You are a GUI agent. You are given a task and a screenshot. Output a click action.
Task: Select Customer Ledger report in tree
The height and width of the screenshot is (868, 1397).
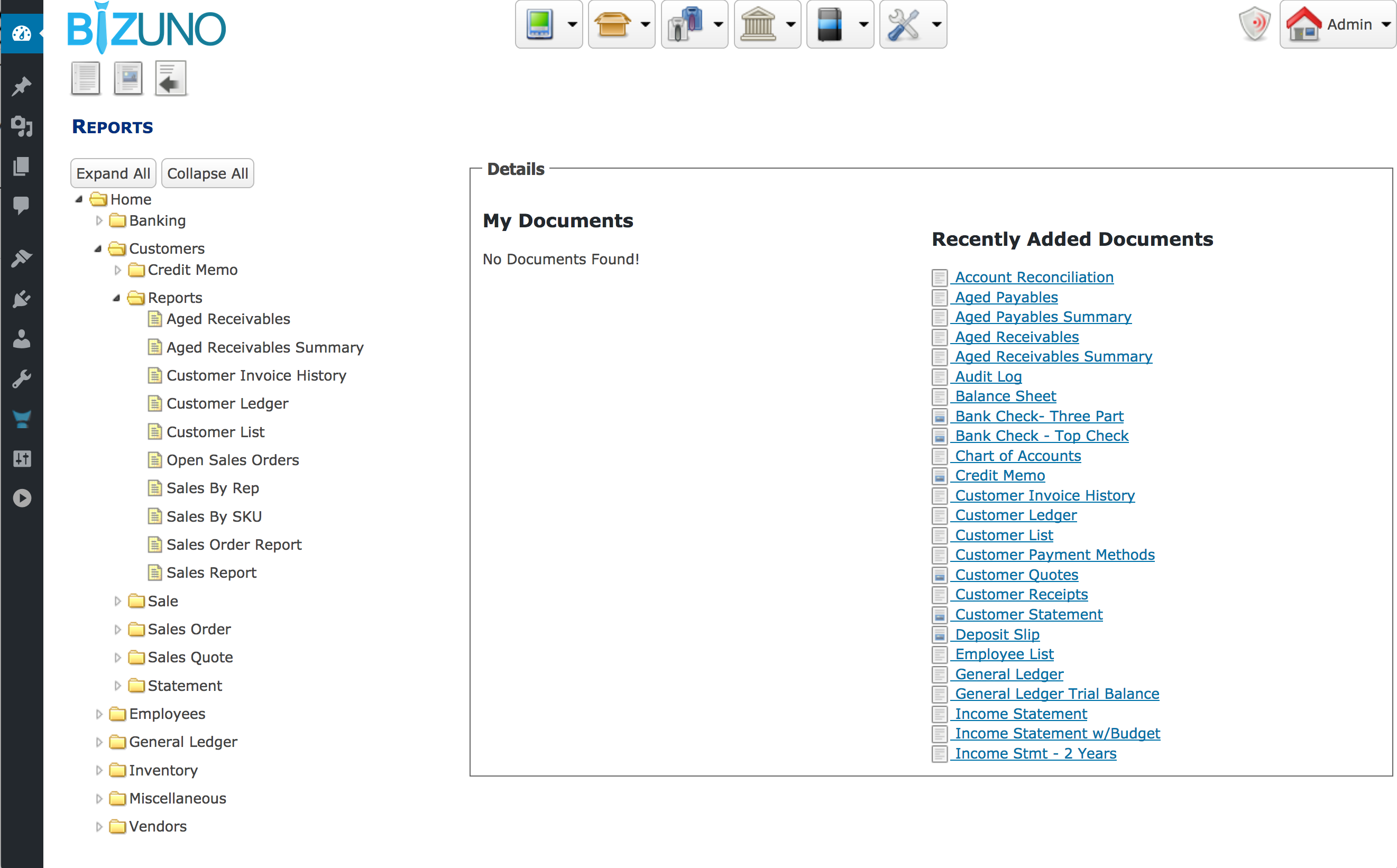pos(227,403)
